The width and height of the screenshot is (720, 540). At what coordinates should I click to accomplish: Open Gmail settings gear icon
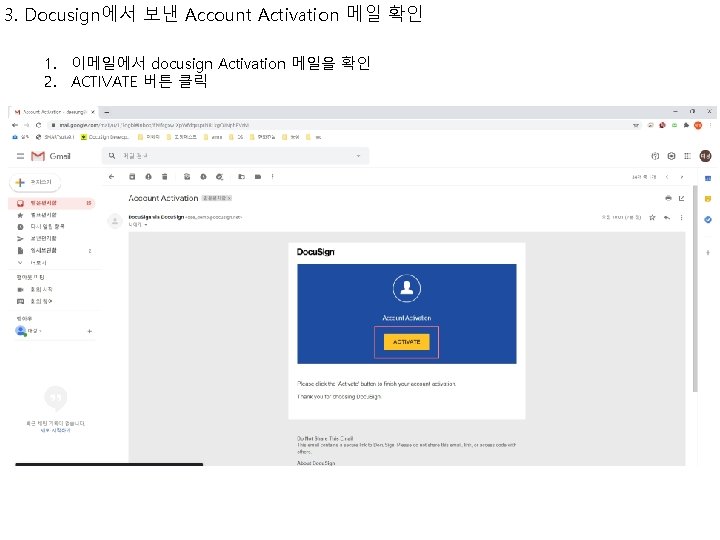[671, 156]
